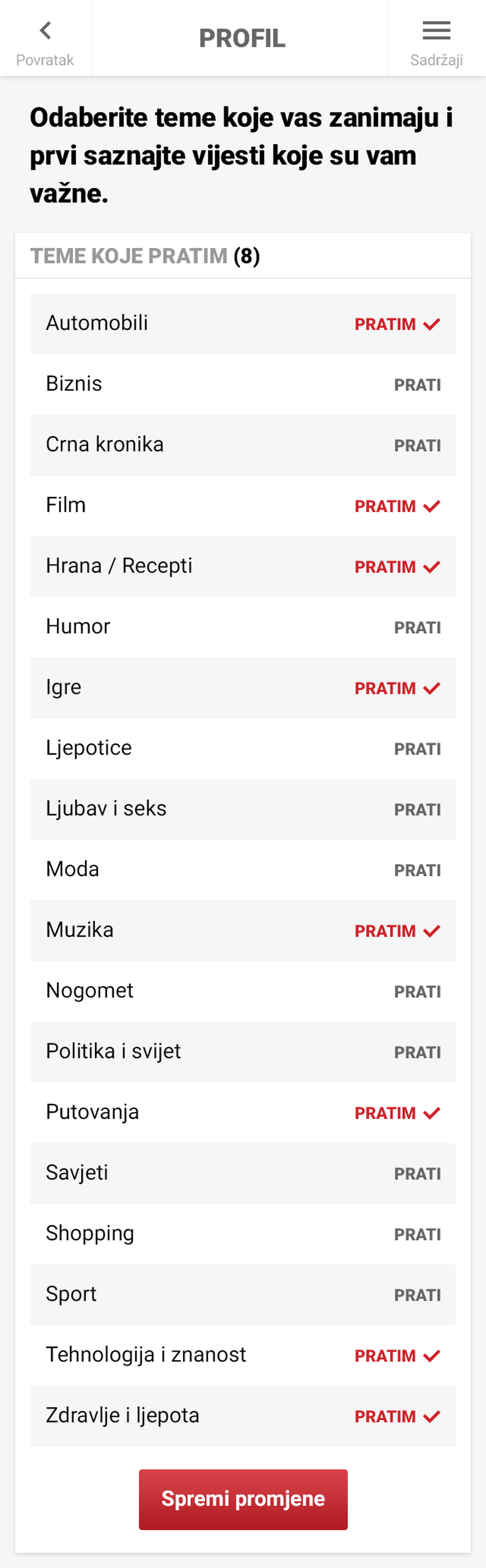Click the checkmark beside Film
Image resolution: width=486 pixels, height=1568 pixels.
coord(432,505)
